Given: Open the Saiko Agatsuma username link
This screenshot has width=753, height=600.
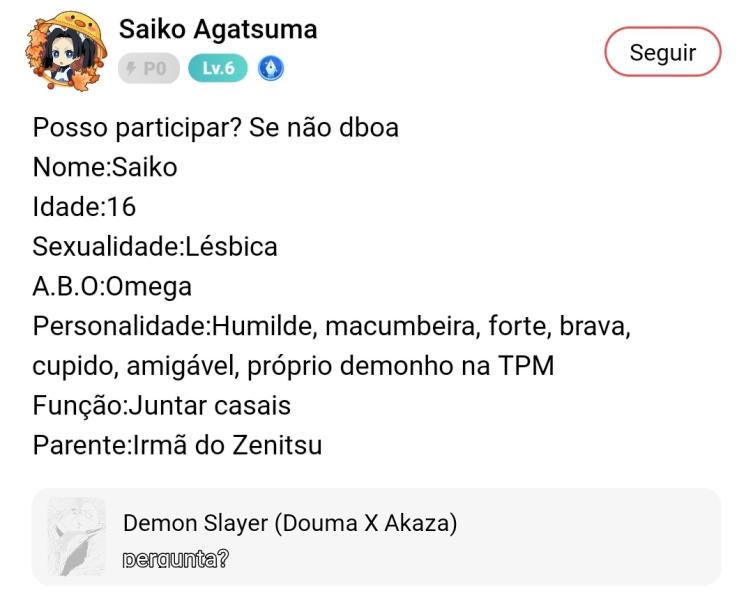Looking at the screenshot, I should [218, 30].
